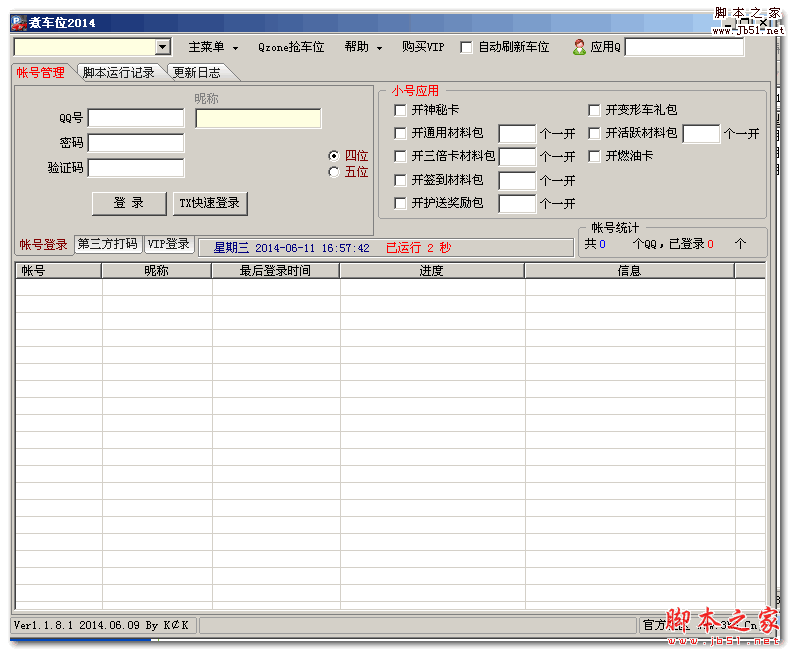Screen dimensions: 791x652
Task: Switch to the 帐号登录 sub-tab
Action: tap(43, 245)
